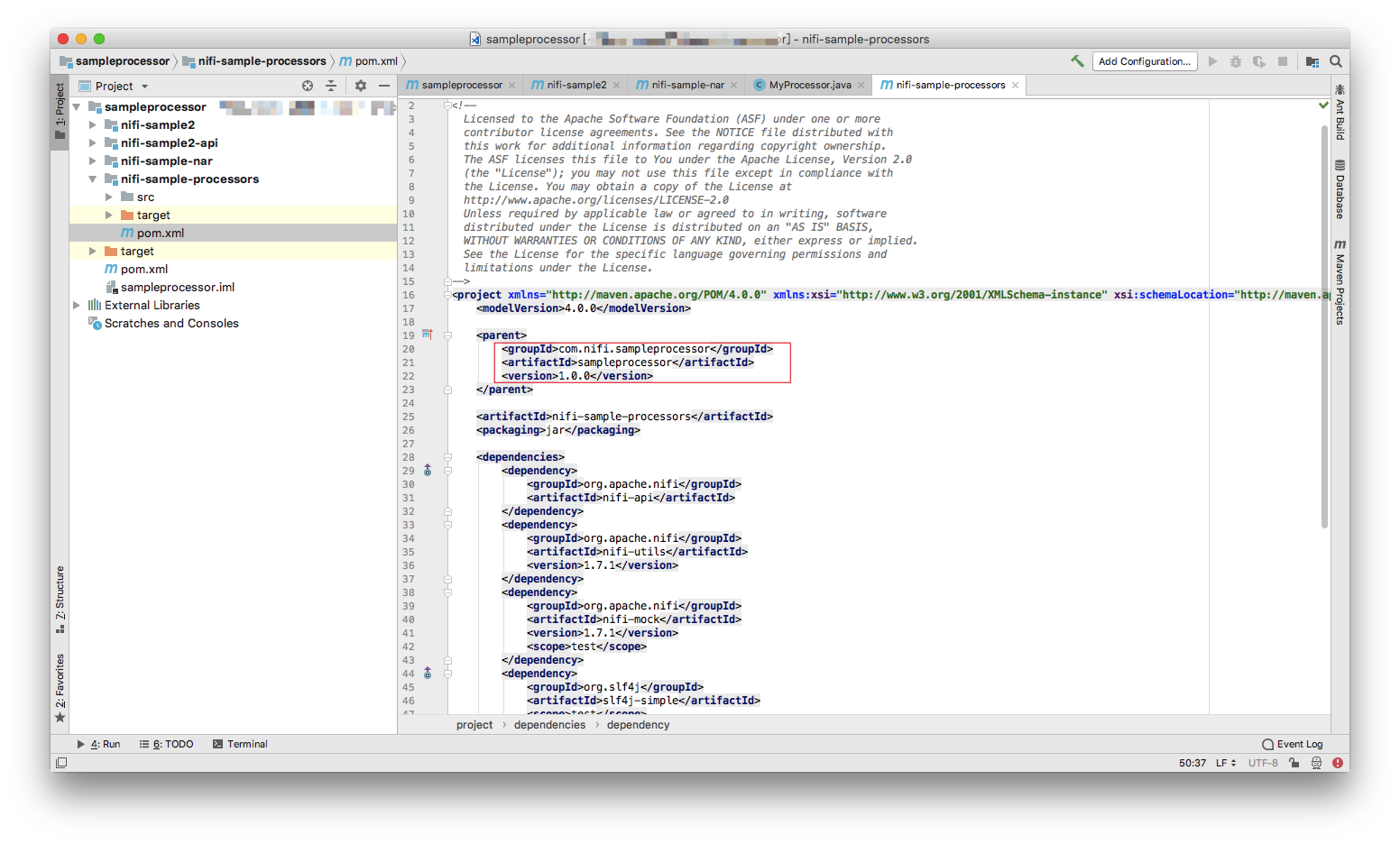Fold the parent tag on line 19
Screen dimensions: 1400x844
[x=447, y=335]
